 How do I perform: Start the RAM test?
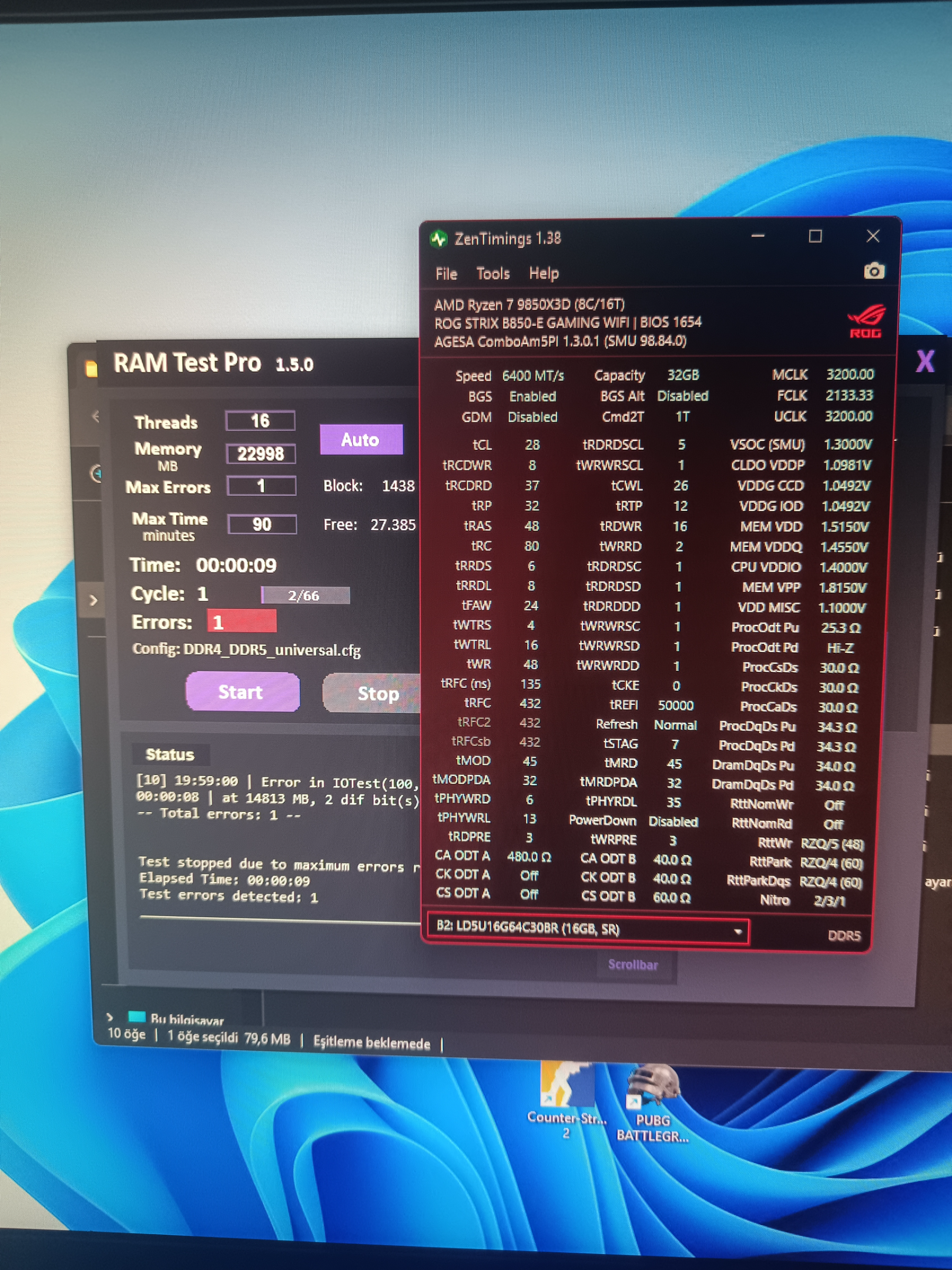tap(242, 692)
